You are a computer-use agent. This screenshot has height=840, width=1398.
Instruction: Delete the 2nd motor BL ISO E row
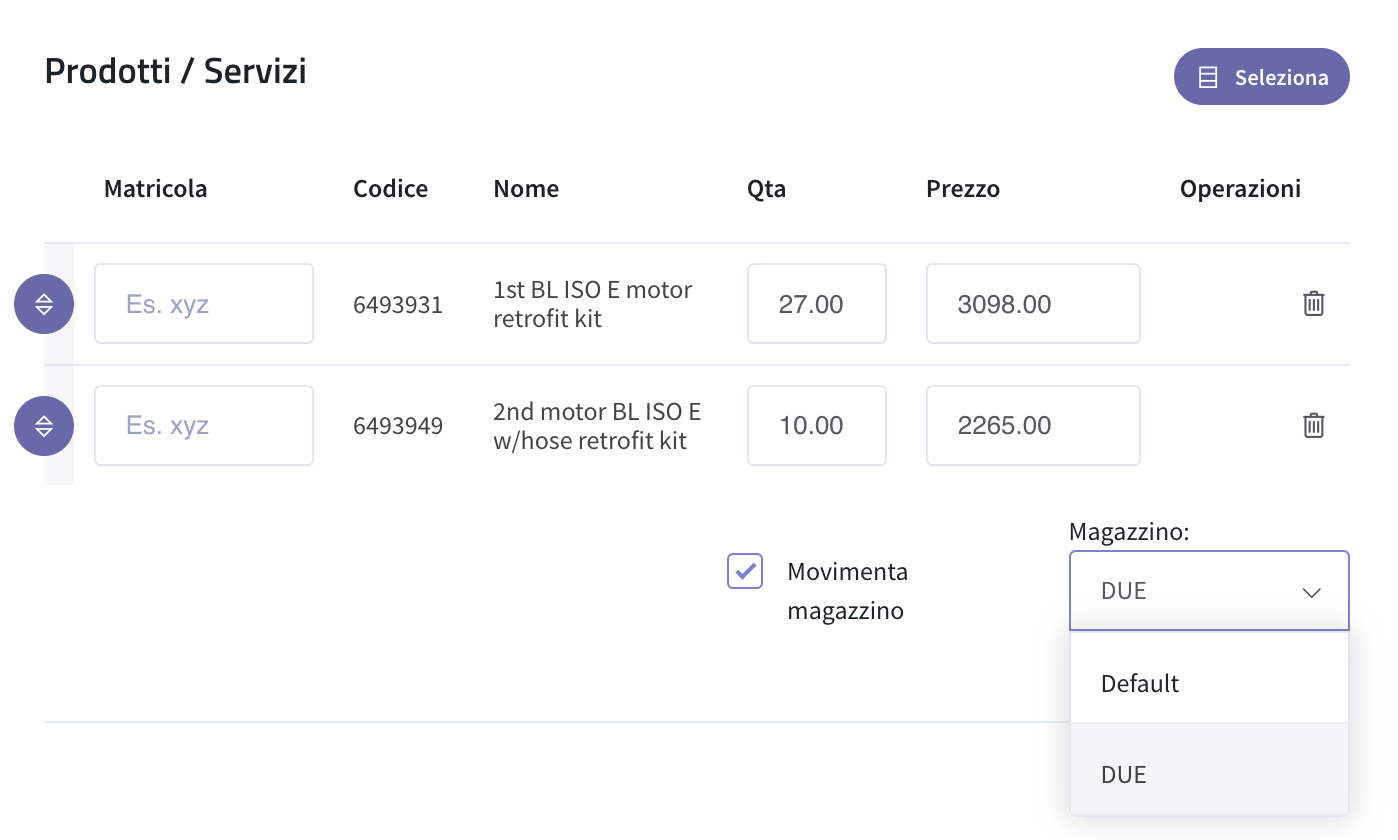(x=1314, y=425)
